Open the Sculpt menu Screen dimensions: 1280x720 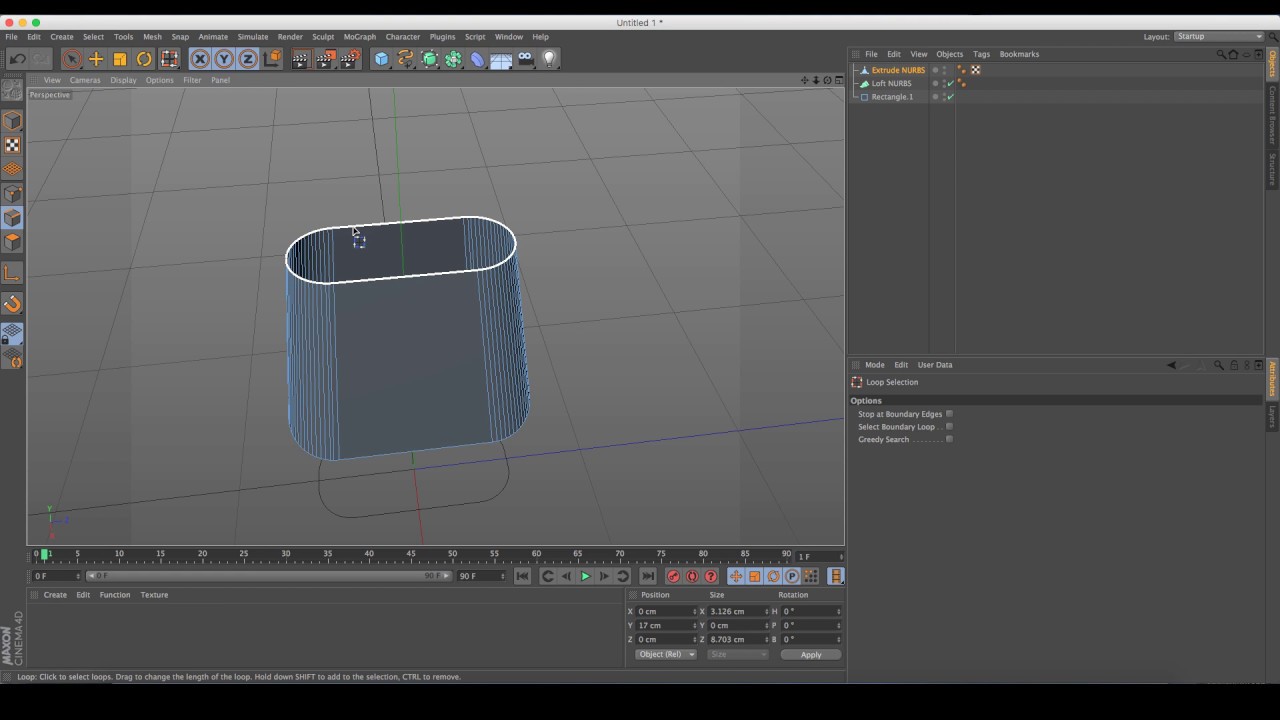(323, 37)
